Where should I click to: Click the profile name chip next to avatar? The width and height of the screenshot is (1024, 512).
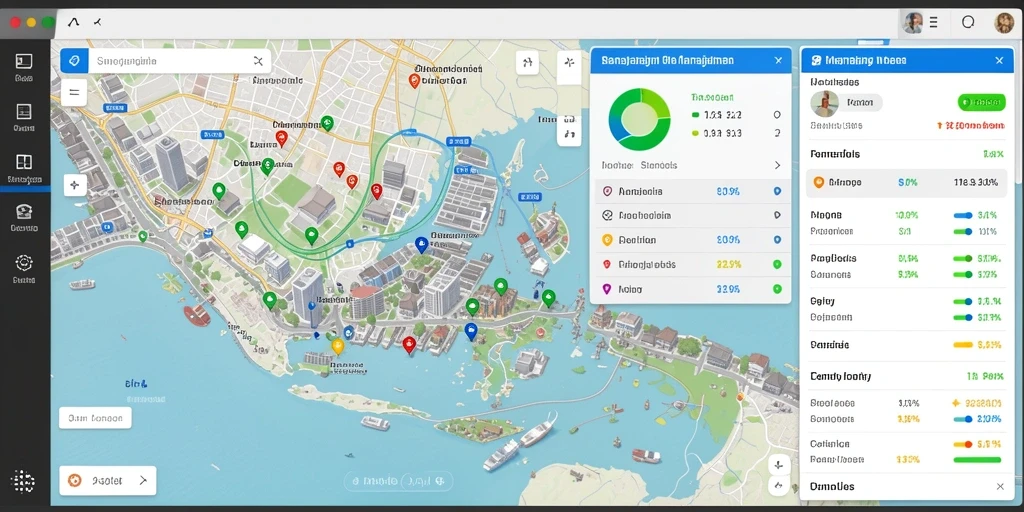(x=860, y=103)
